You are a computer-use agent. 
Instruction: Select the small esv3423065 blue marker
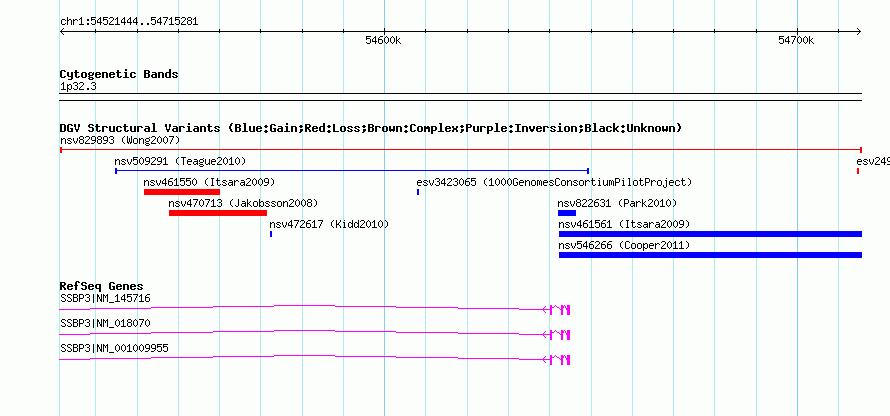pyautogui.click(x=418, y=192)
